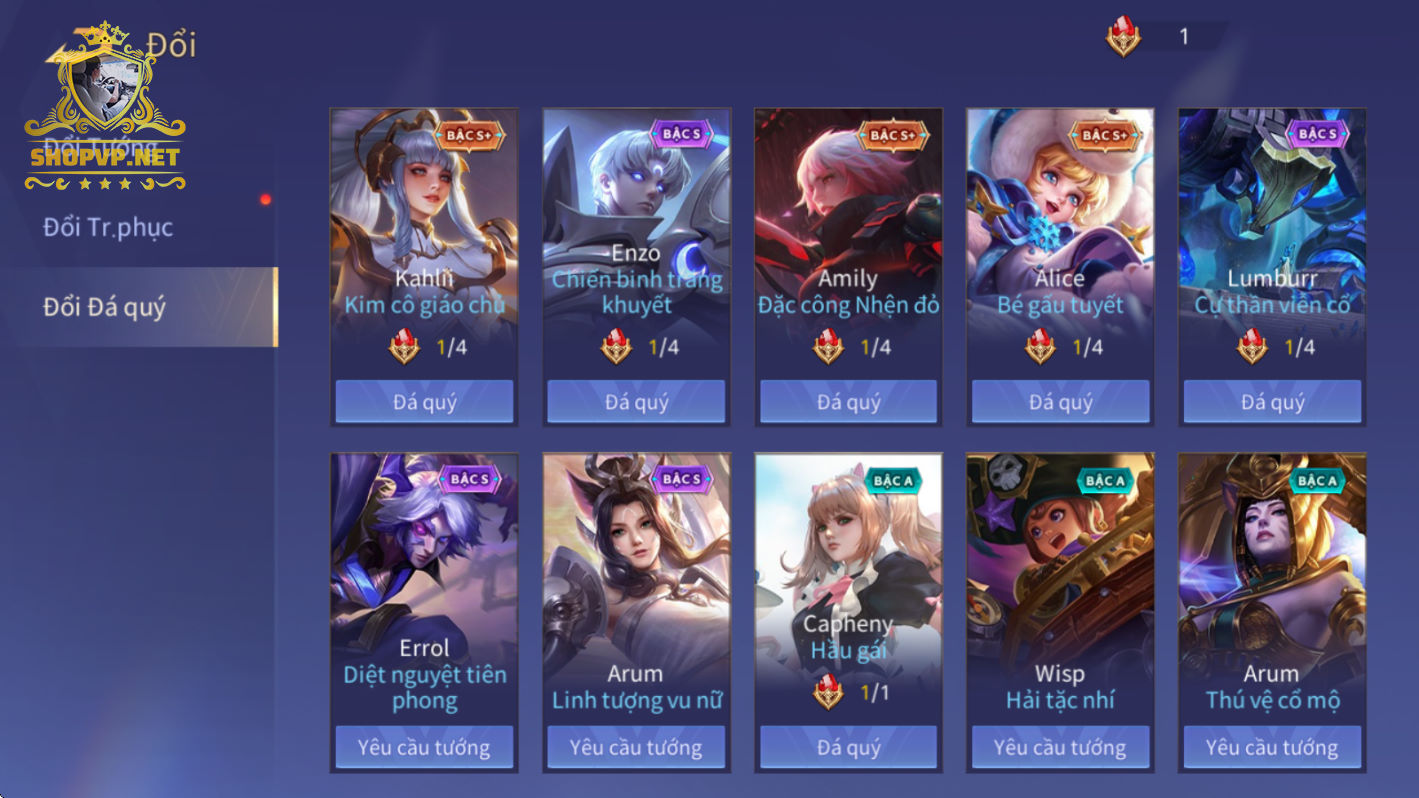Screen dimensions: 1419x798
Task: Click the BẬC S badge on Enzo's card
Action: point(682,134)
